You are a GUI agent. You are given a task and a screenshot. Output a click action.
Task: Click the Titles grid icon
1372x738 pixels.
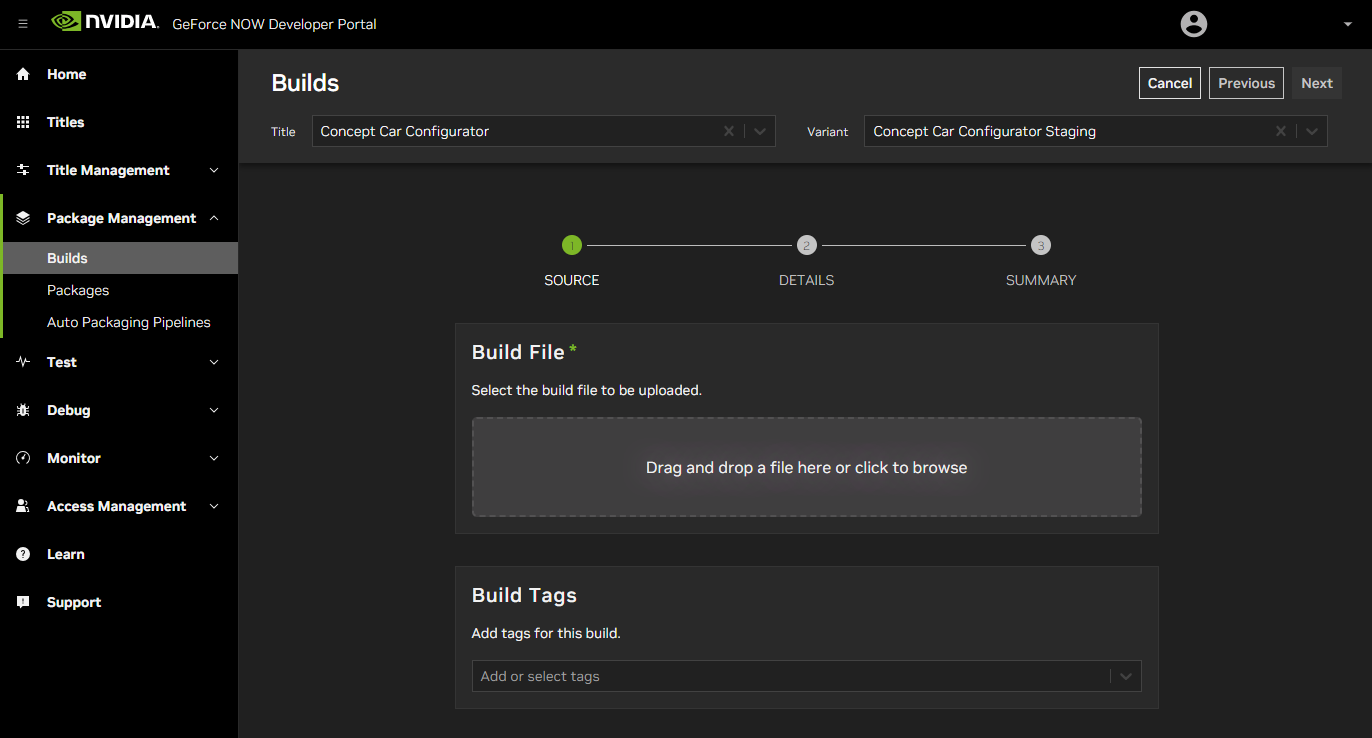[x=23, y=122]
